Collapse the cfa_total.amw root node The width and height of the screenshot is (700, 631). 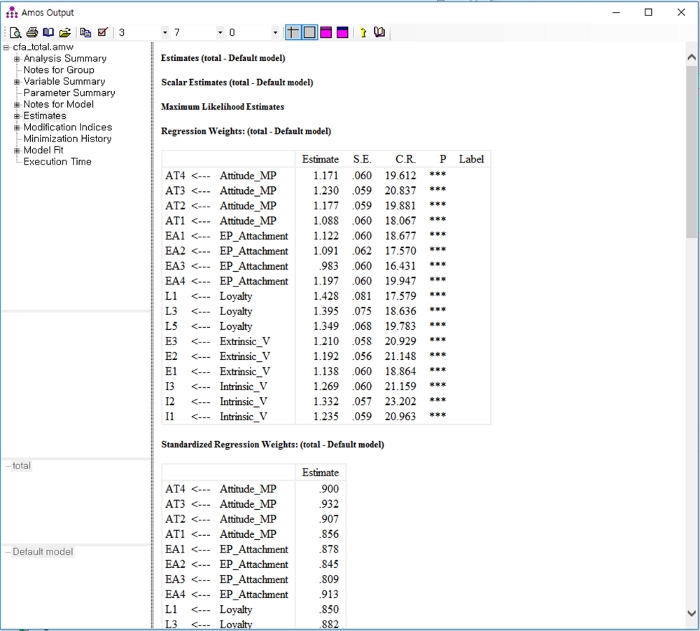pos(6,47)
